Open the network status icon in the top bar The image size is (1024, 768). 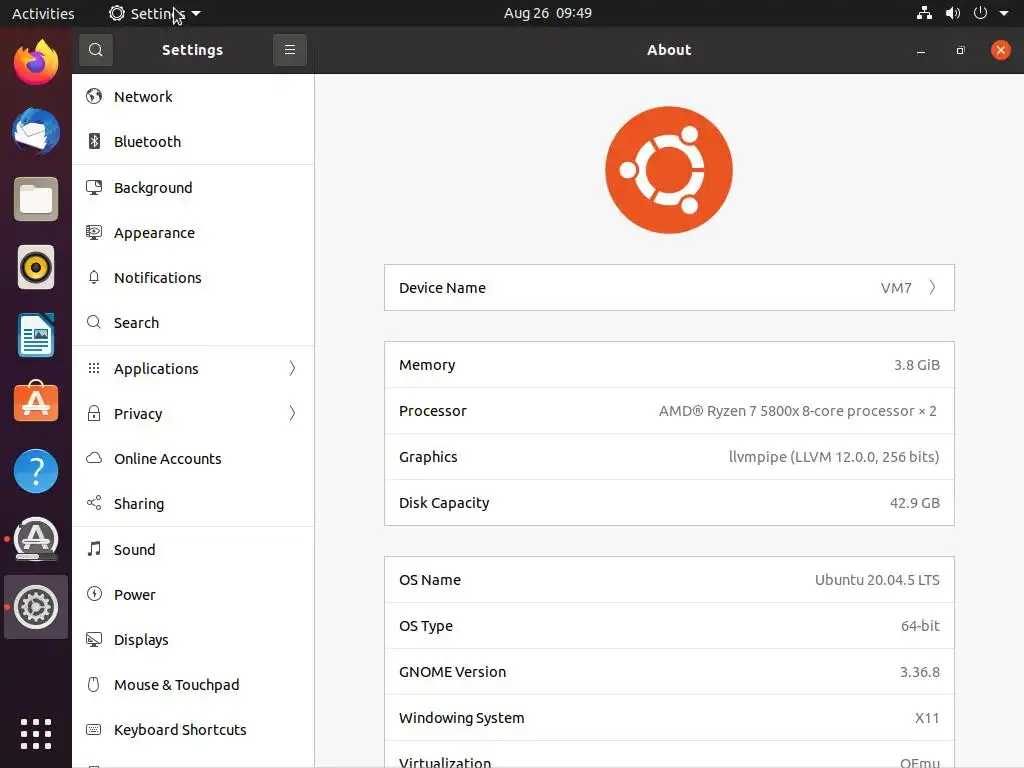(924, 13)
